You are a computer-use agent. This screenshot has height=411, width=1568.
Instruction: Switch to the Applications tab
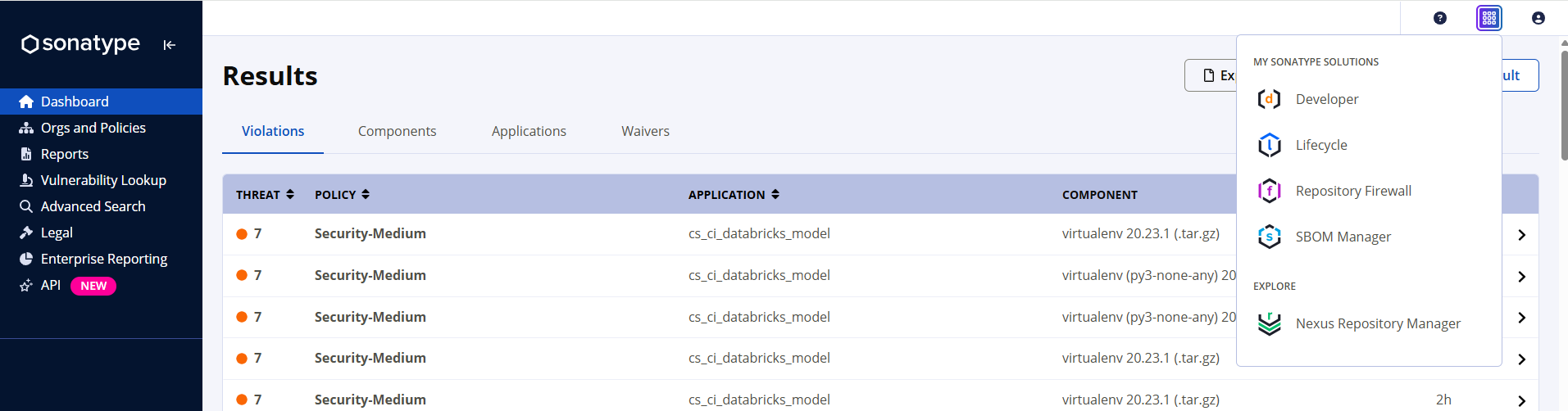coord(529,131)
